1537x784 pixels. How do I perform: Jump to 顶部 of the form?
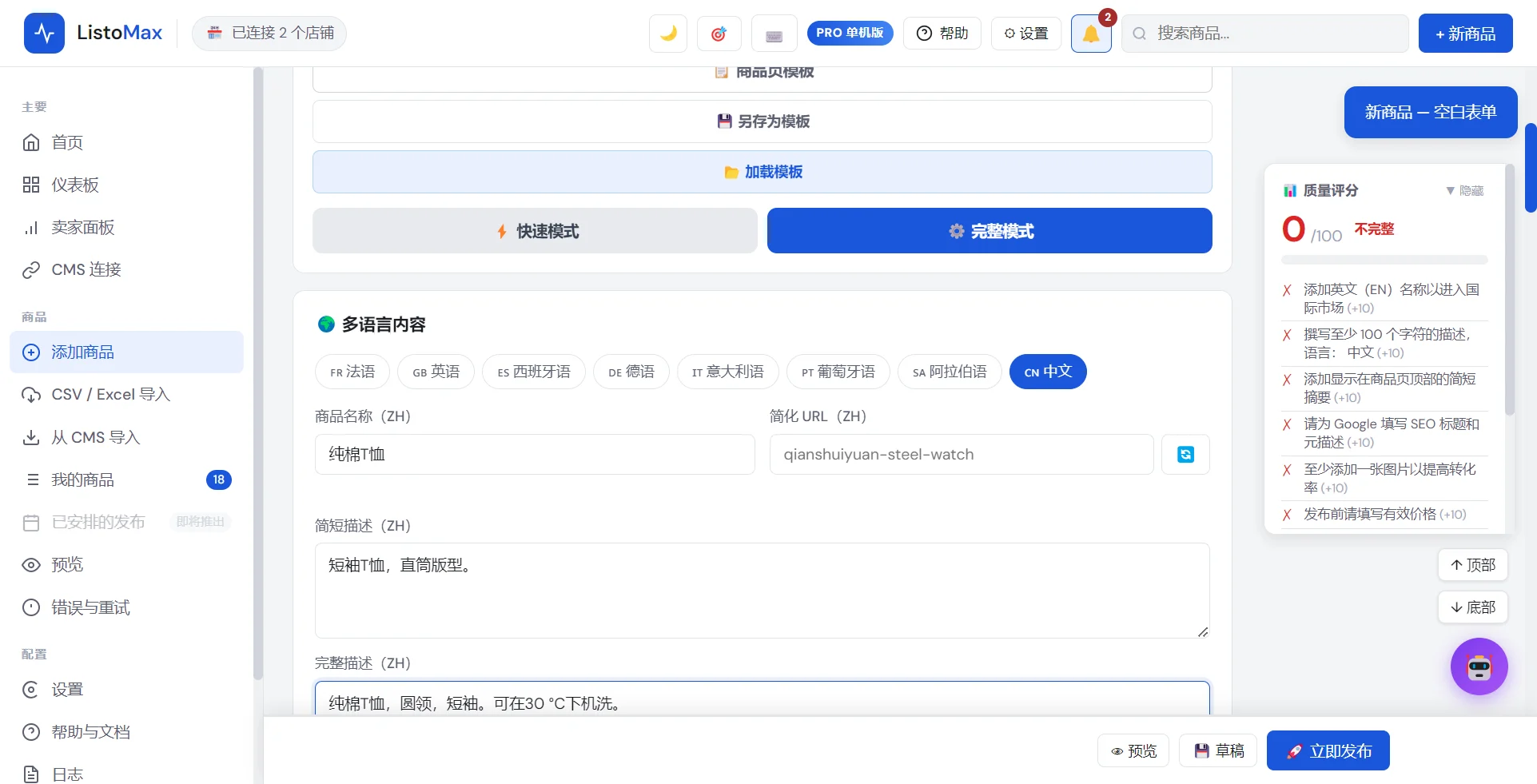point(1472,565)
